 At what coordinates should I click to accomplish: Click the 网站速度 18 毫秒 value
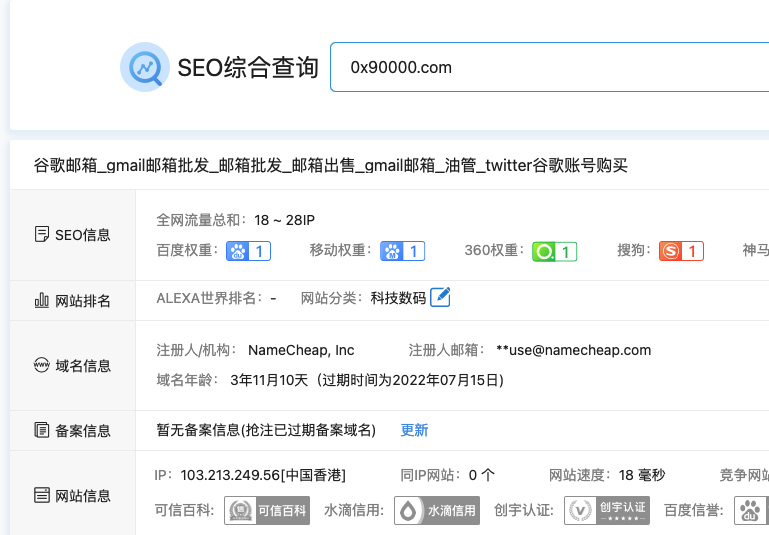pyautogui.click(x=641, y=475)
